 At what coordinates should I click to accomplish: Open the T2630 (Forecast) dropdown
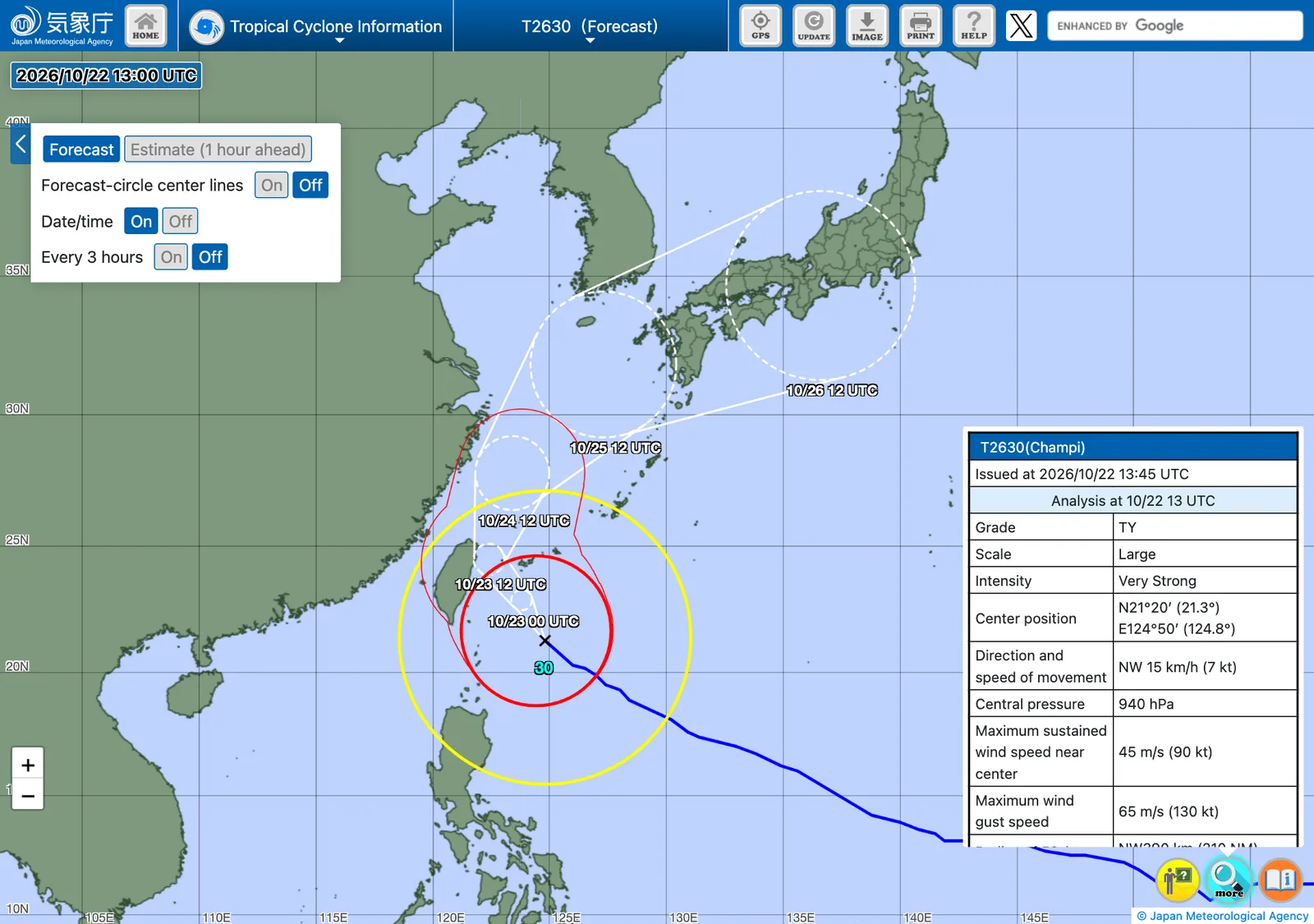[x=590, y=27]
